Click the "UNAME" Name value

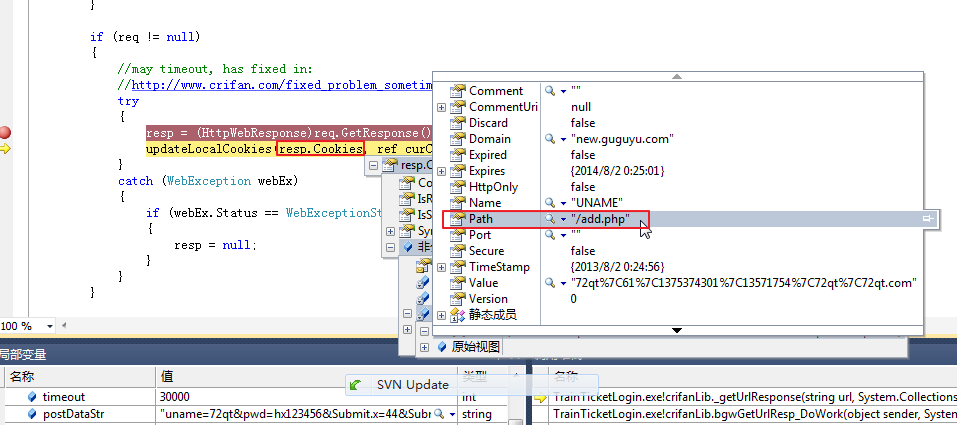pyautogui.click(x=596, y=203)
